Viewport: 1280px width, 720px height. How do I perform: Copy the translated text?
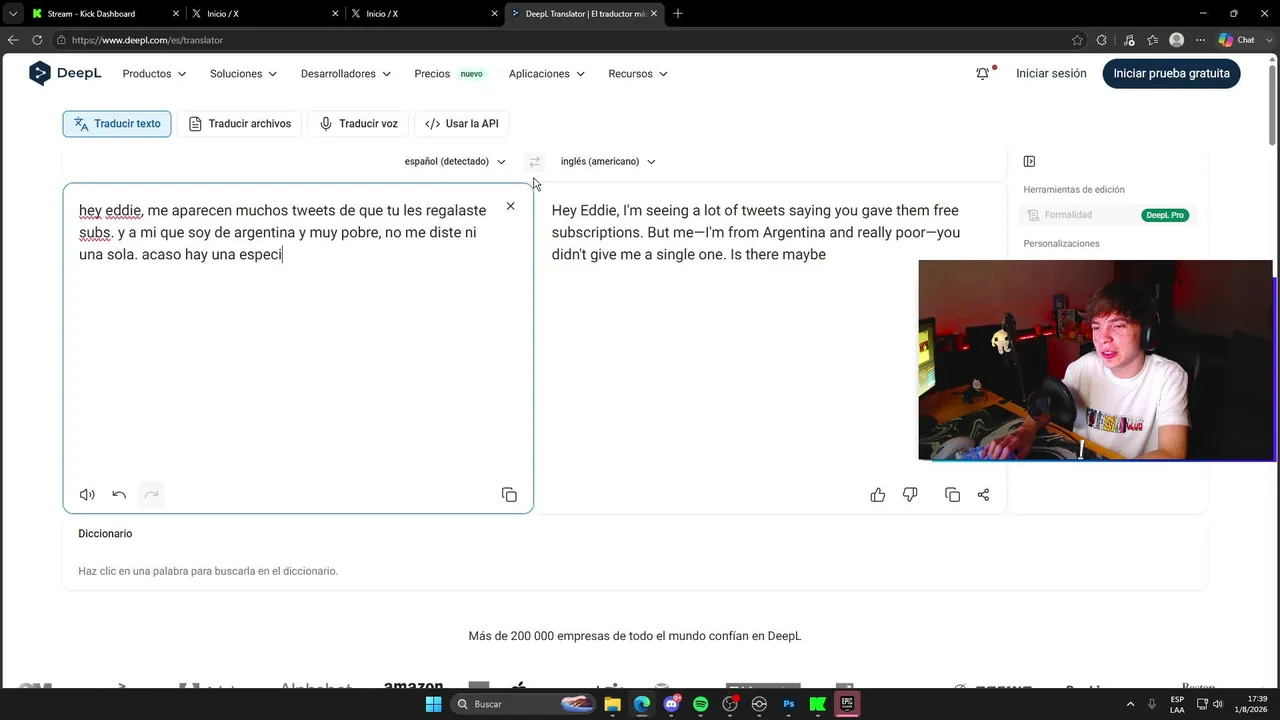click(952, 495)
